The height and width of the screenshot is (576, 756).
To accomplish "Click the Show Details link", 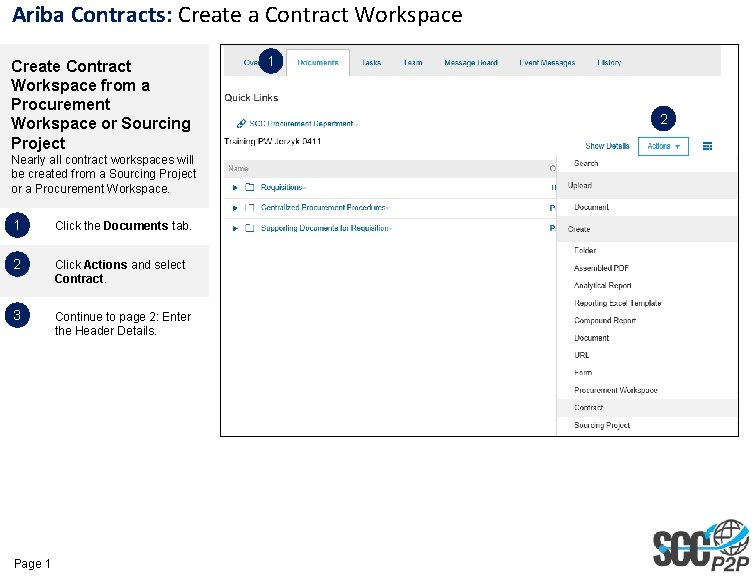I will point(607,146).
